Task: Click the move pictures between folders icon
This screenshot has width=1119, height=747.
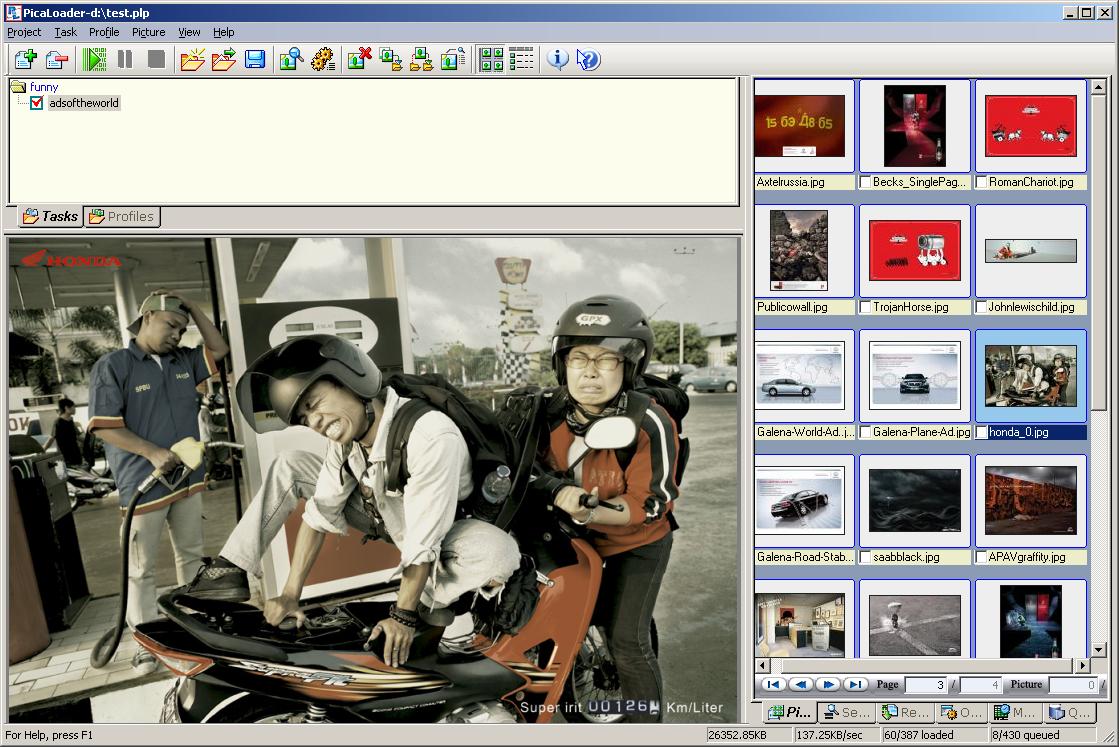Action: coord(421,59)
